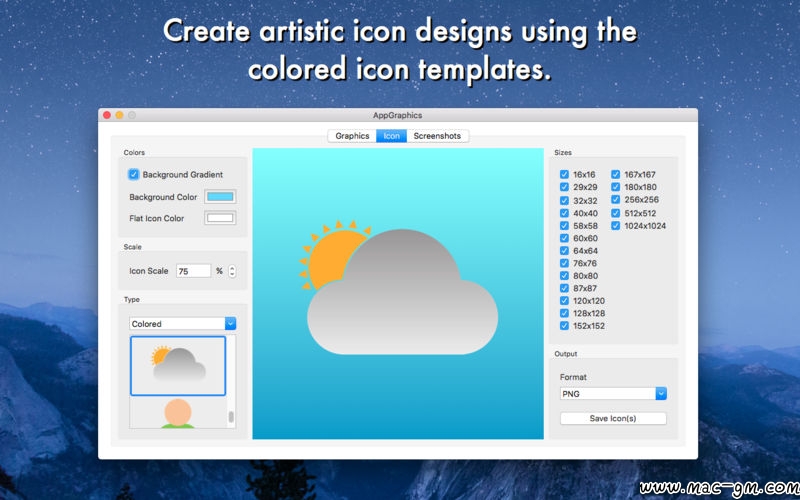Disable the 60x60 size checkbox
This screenshot has width=800, height=500.
point(564,238)
